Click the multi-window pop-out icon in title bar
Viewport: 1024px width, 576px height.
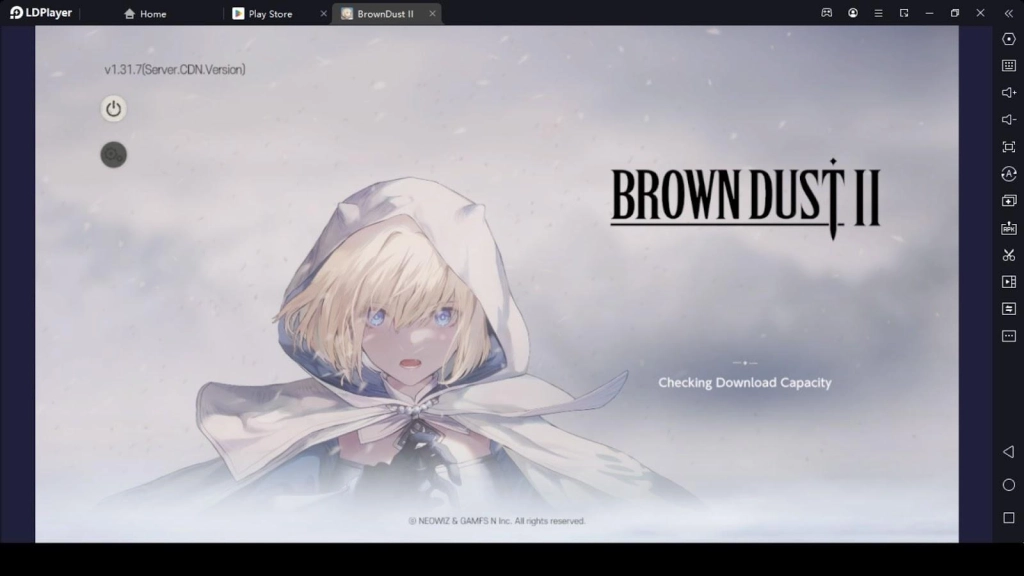pyautogui.click(x=904, y=13)
